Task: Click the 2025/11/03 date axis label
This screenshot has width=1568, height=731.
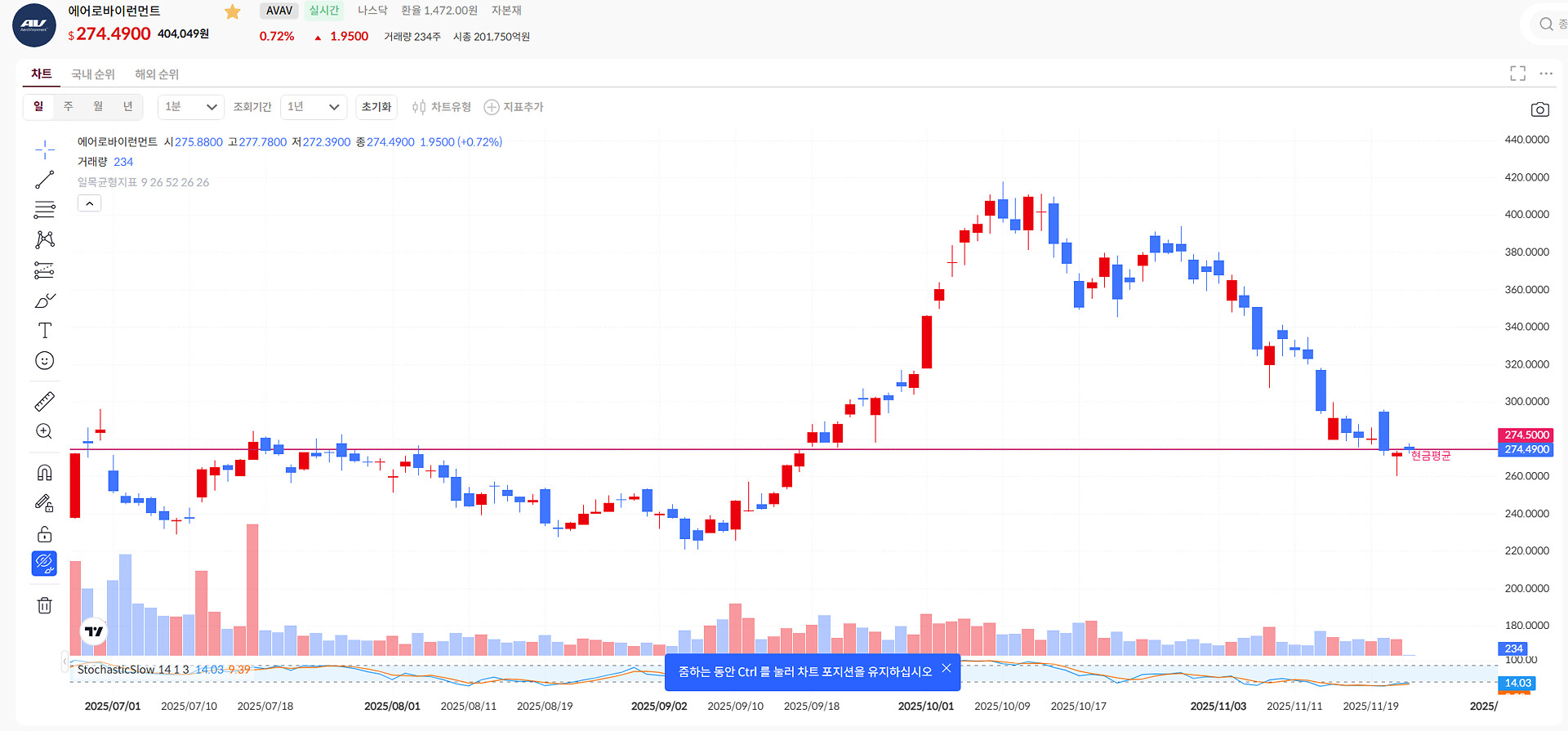Action: click(x=1218, y=706)
